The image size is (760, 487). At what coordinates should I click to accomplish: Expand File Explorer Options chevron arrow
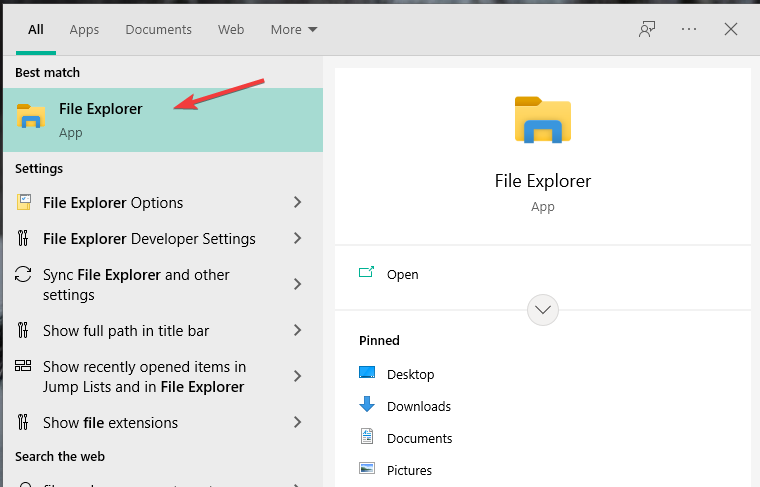(298, 203)
